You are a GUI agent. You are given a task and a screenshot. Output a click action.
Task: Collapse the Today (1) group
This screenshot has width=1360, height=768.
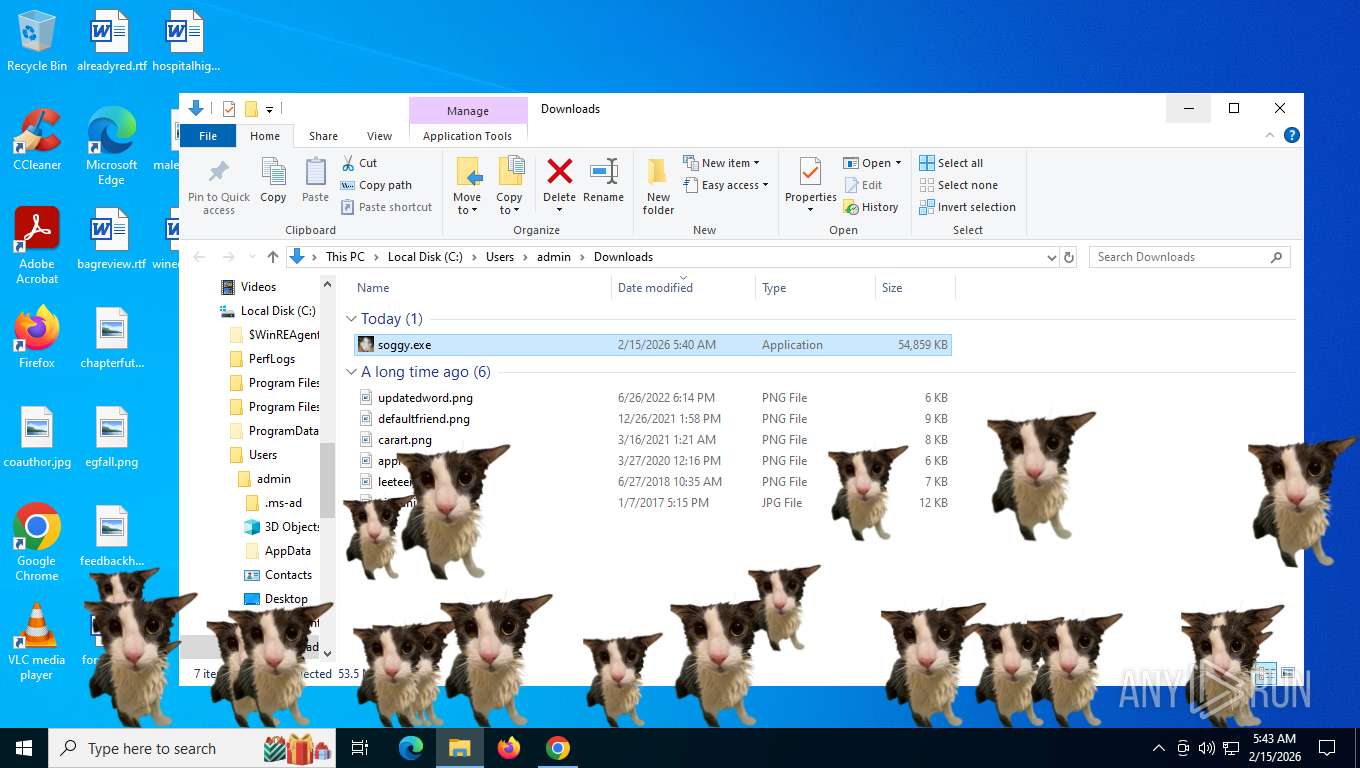351,319
